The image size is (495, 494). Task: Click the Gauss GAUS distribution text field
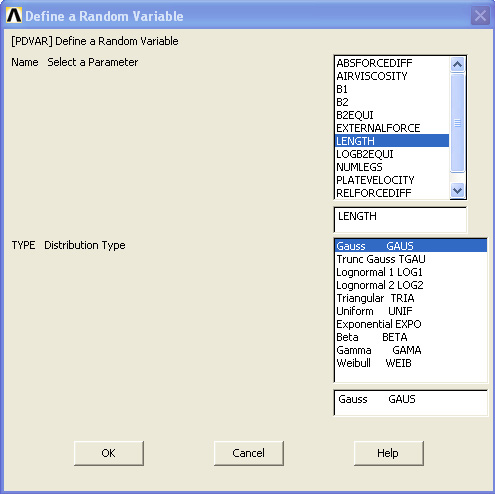click(410, 403)
